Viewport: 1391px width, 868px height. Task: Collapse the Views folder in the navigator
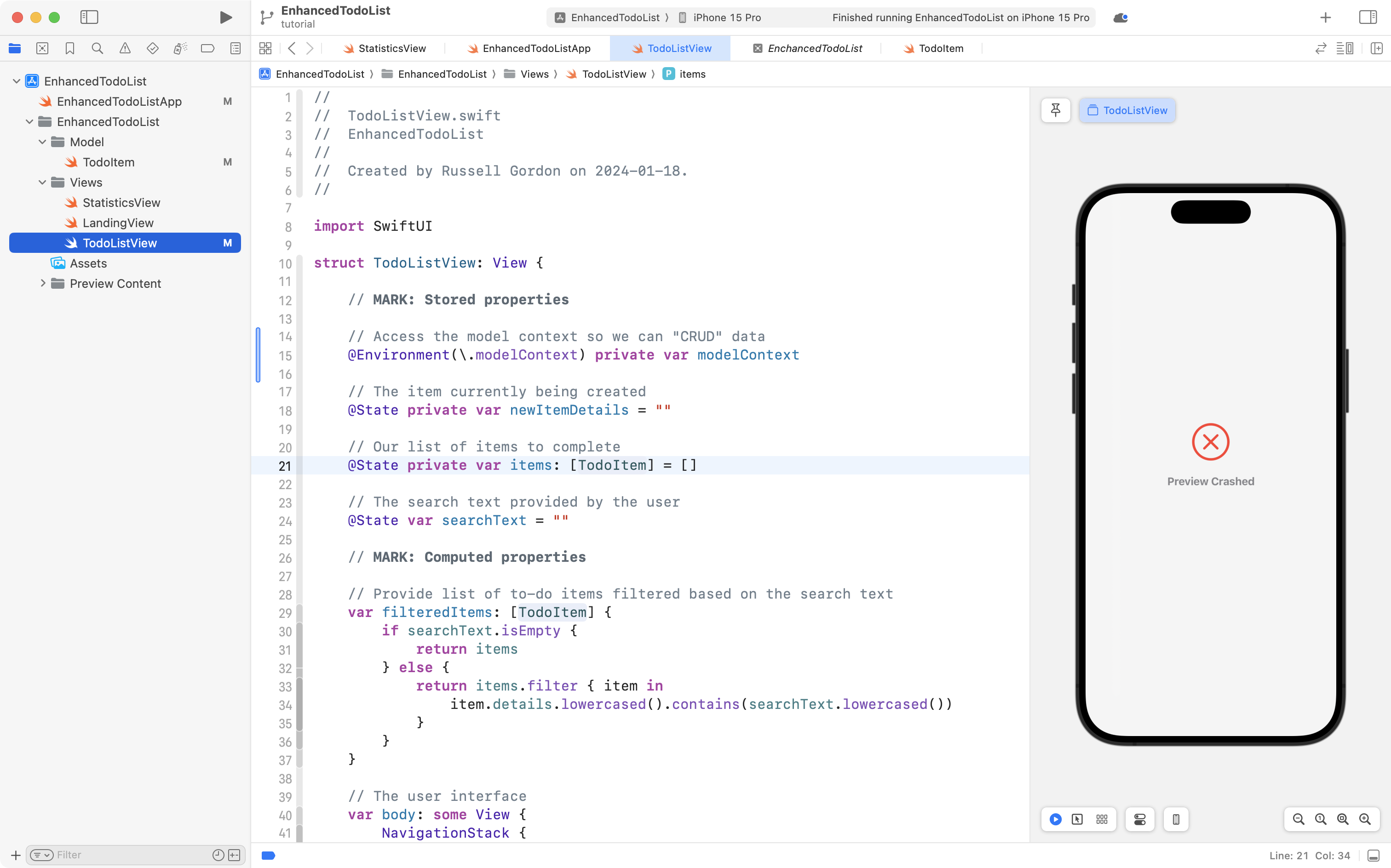click(41, 182)
